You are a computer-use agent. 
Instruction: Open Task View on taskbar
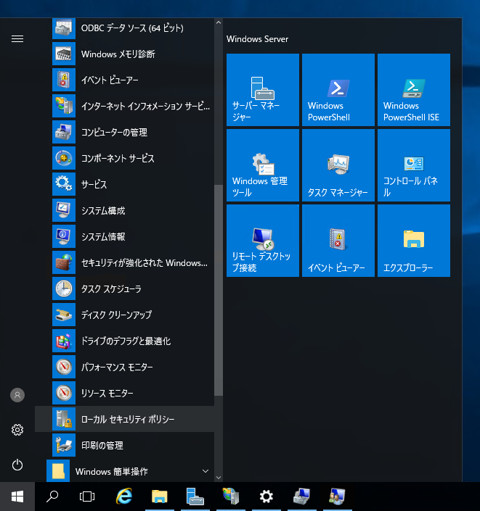87,497
